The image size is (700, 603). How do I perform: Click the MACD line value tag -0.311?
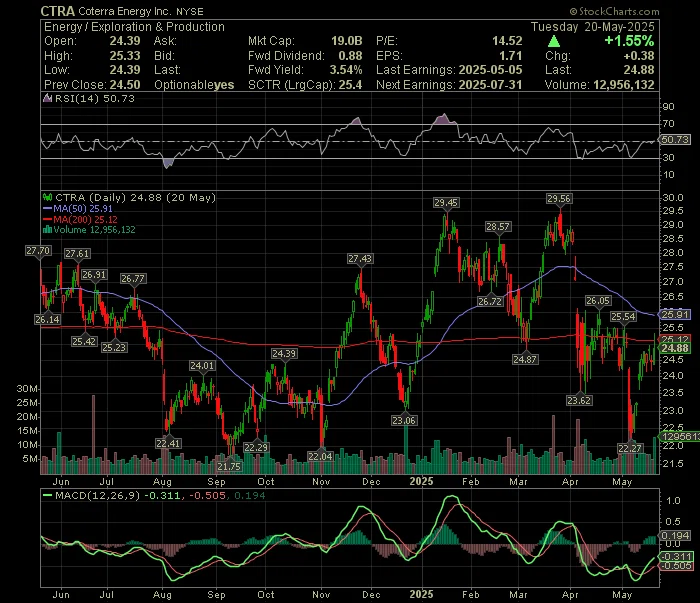click(676, 557)
